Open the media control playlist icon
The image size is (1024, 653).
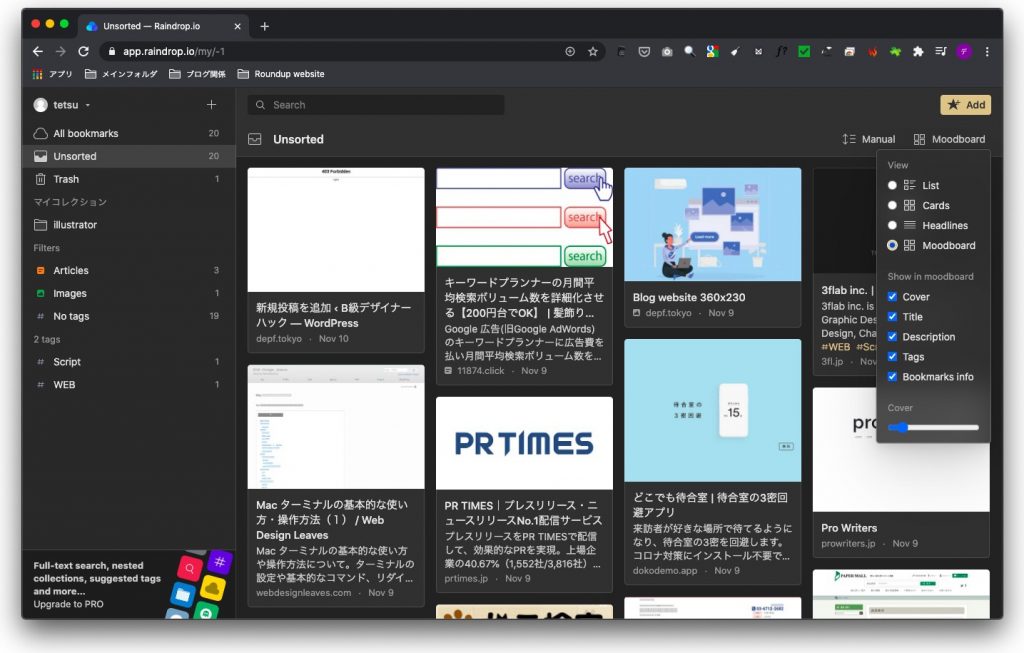tap(941, 52)
